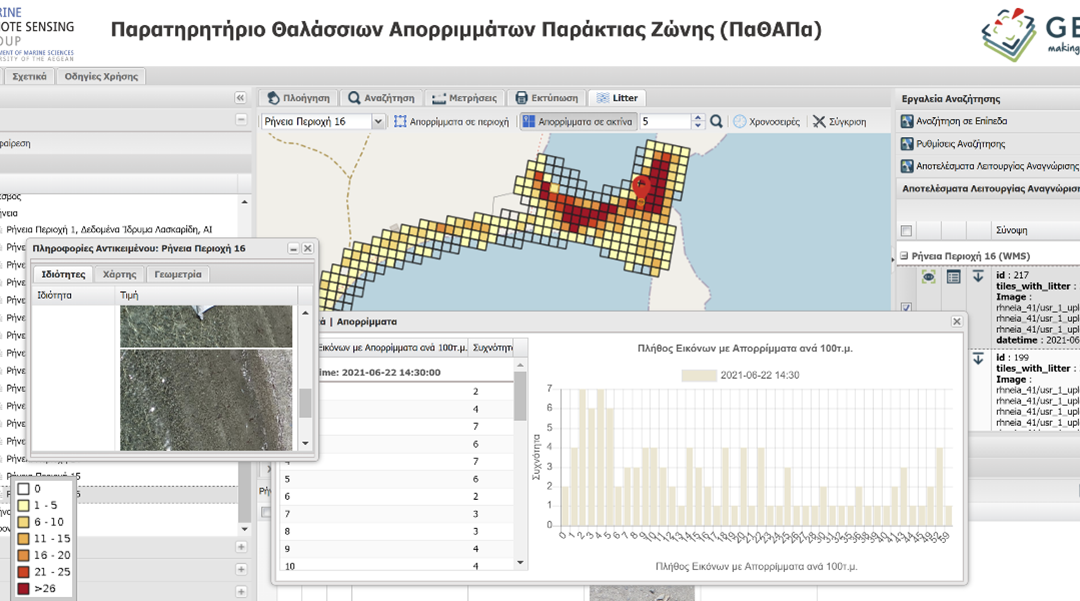This screenshot has width=1080, height=601.
Task: Click the Απορρίμματα σε ακτίνα radius tool
Action: pos(577,121)
